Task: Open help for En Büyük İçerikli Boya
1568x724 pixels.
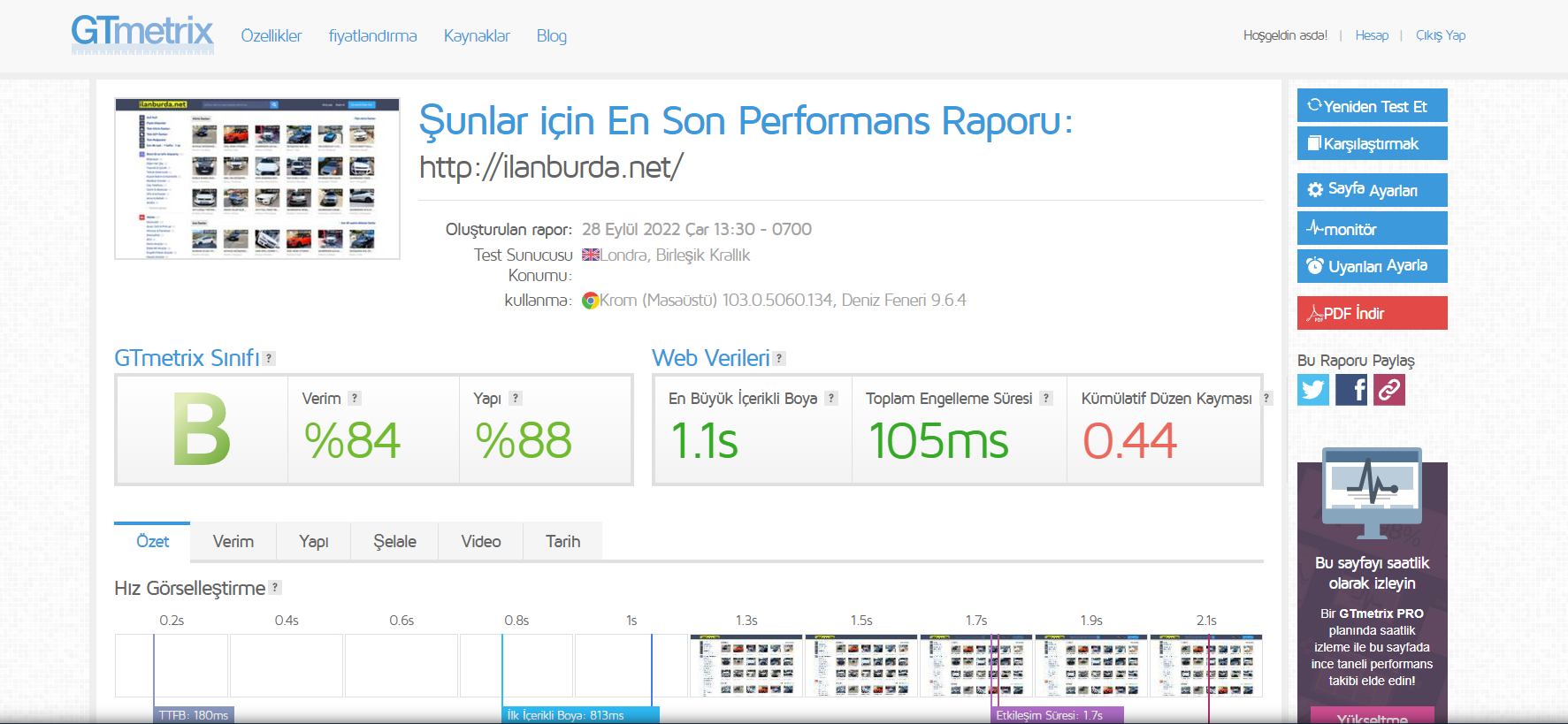Action: (x=831, y=398)
